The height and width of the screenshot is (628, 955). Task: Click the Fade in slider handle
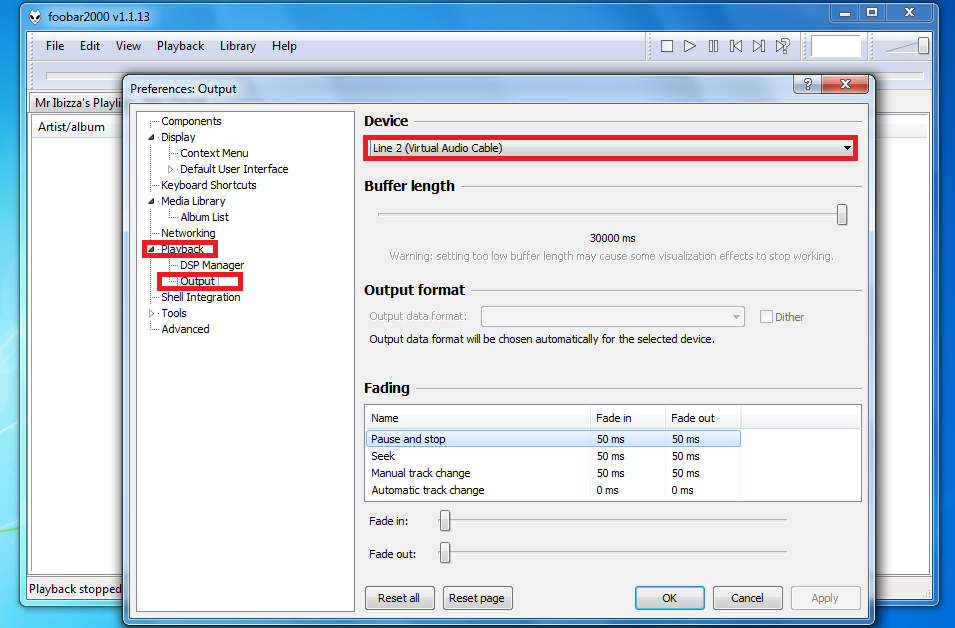[x=445, y=521]
